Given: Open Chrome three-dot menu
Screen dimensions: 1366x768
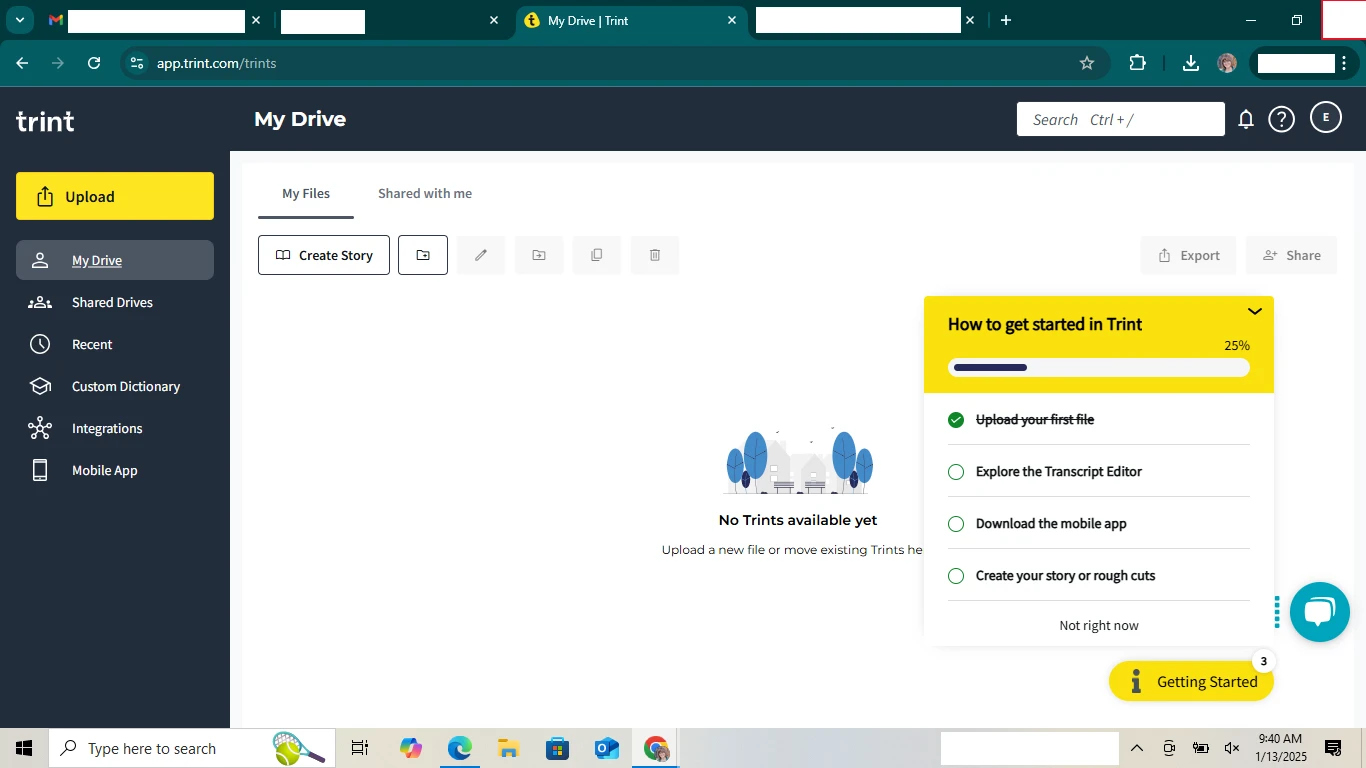Looking at the screenshot, I should pyautogui.click(x=1344, y=63).
